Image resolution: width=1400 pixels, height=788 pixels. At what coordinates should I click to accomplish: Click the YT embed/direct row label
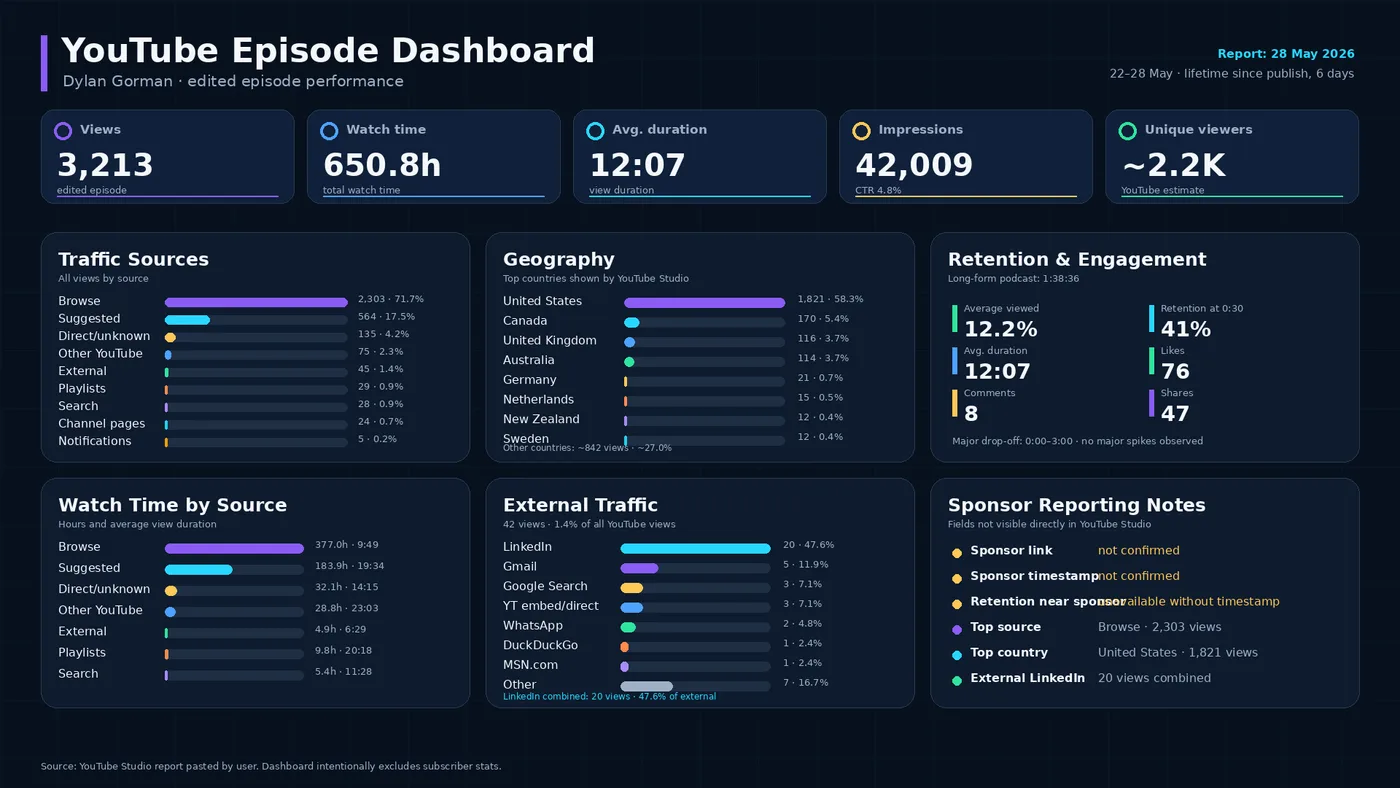tap(551, 606)
